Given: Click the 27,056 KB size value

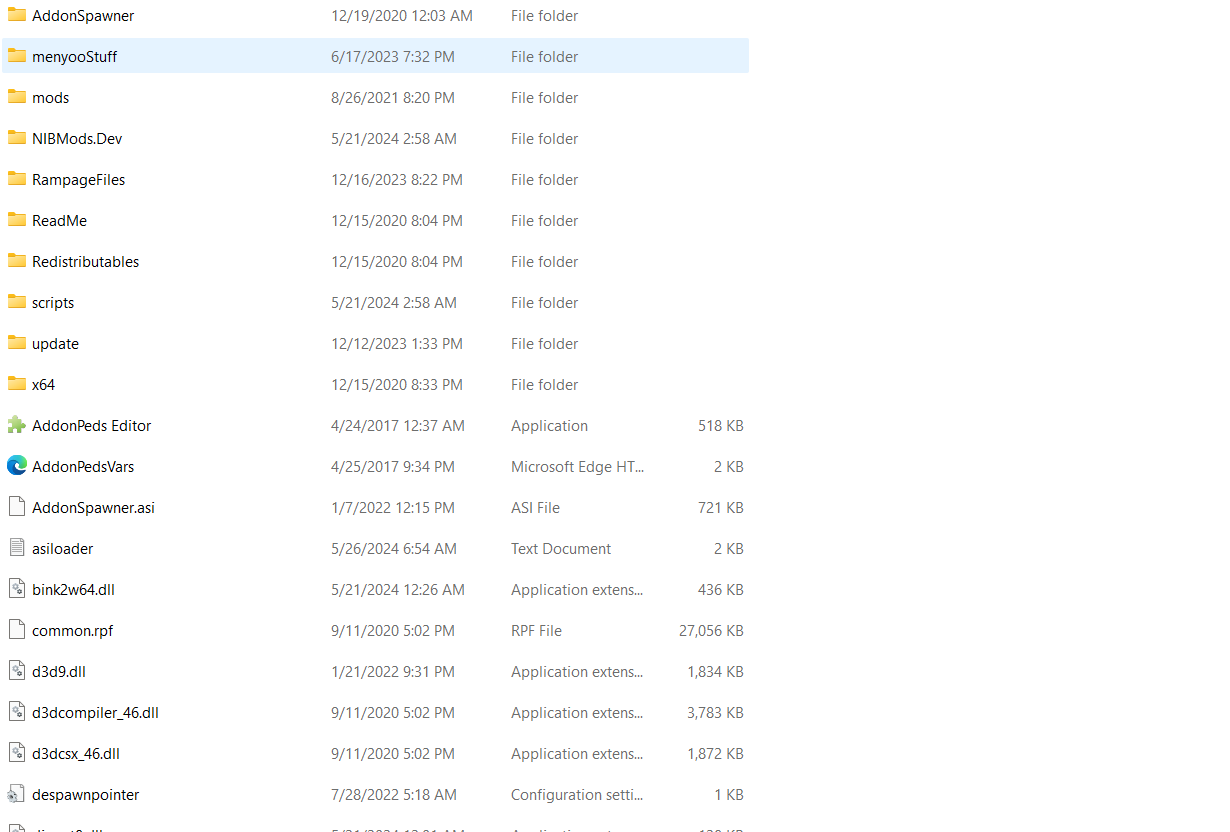Looking at the screenshot, I should (711, 631).
